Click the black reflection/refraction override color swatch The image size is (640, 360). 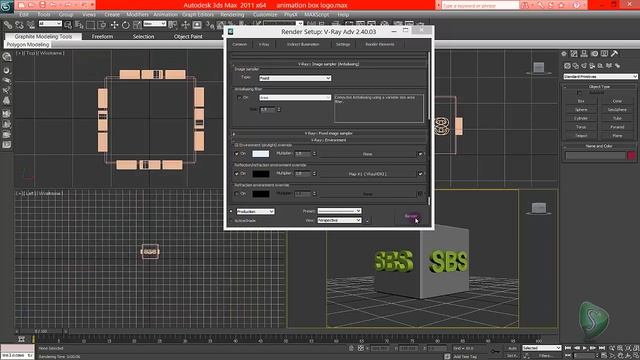click(x=260, y=173)
